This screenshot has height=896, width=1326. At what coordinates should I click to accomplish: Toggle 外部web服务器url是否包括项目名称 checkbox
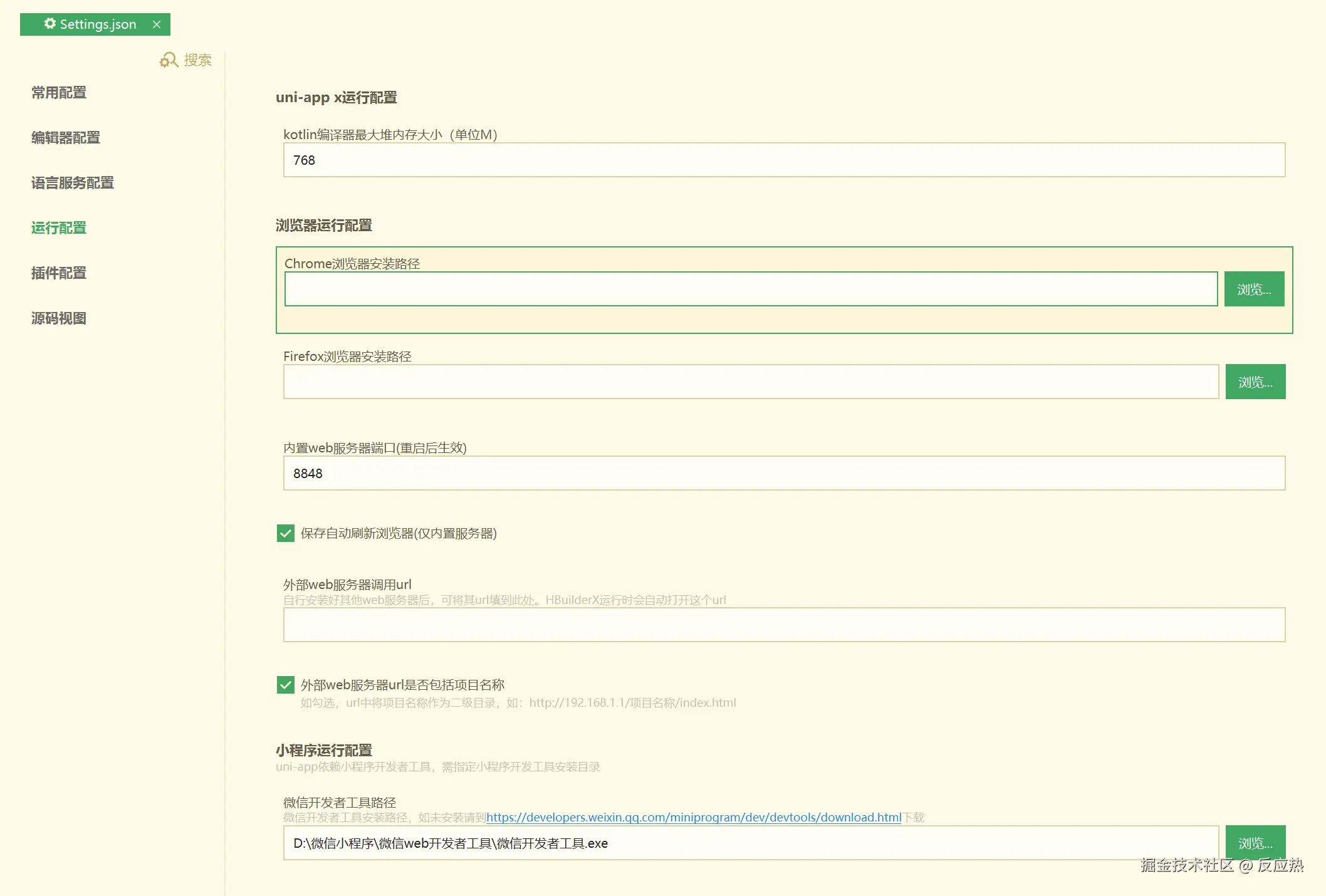pyautogui.click(x=286, y=685)
